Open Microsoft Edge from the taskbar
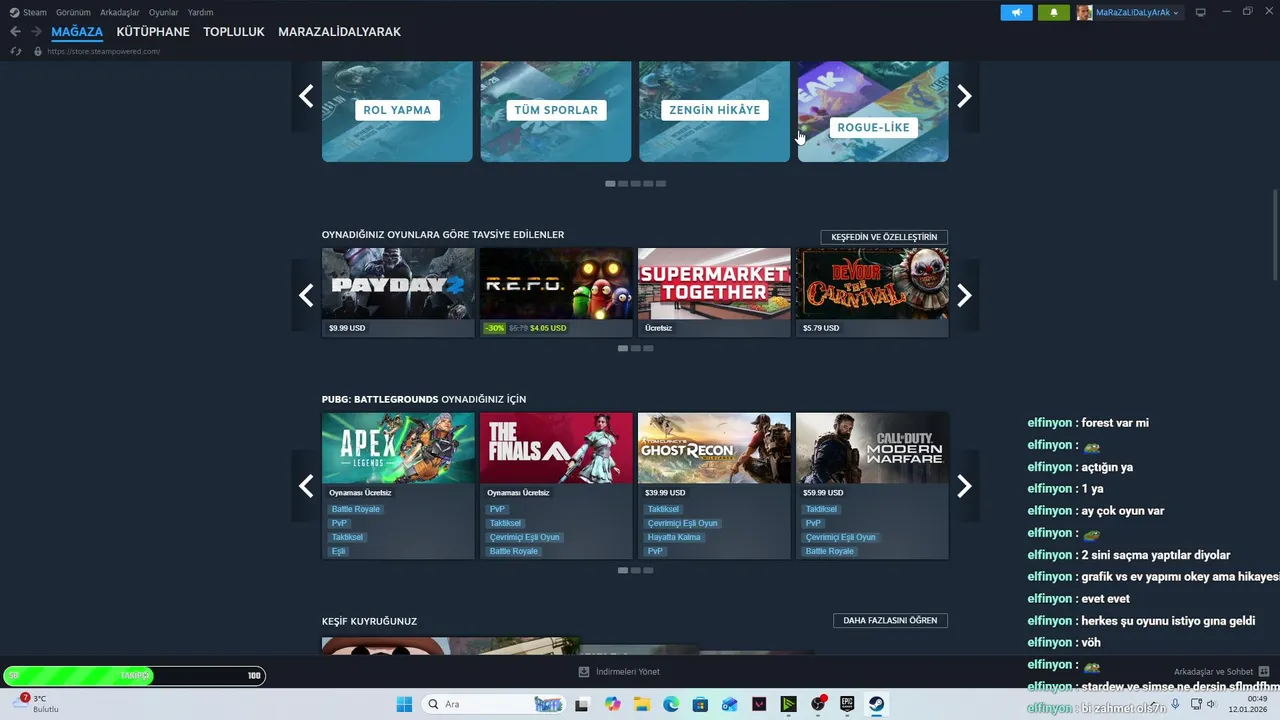This screenshot has width=1280, height=720. [671, 704]
